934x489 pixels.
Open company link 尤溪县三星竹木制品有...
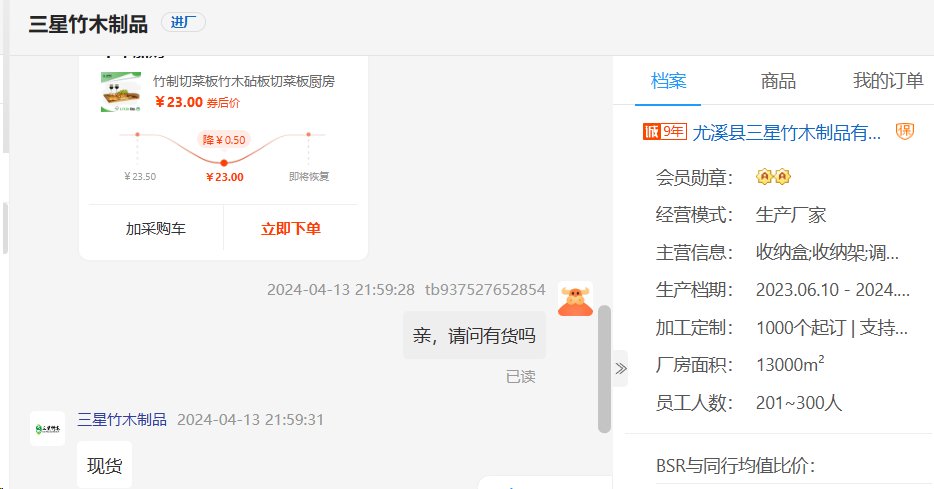coord(786,132)
